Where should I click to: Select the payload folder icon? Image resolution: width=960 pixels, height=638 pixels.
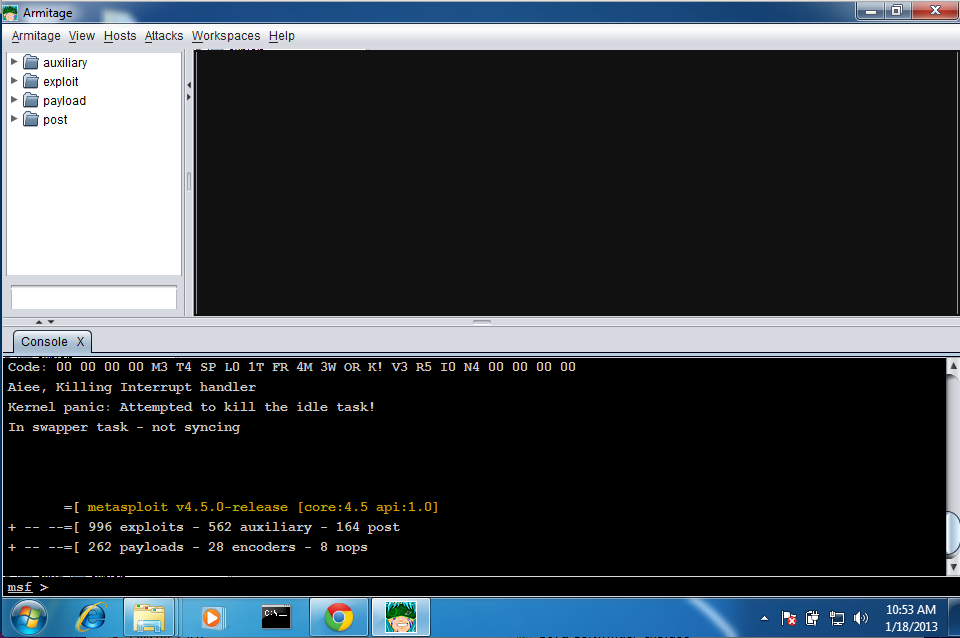click(x=31, y=100)
